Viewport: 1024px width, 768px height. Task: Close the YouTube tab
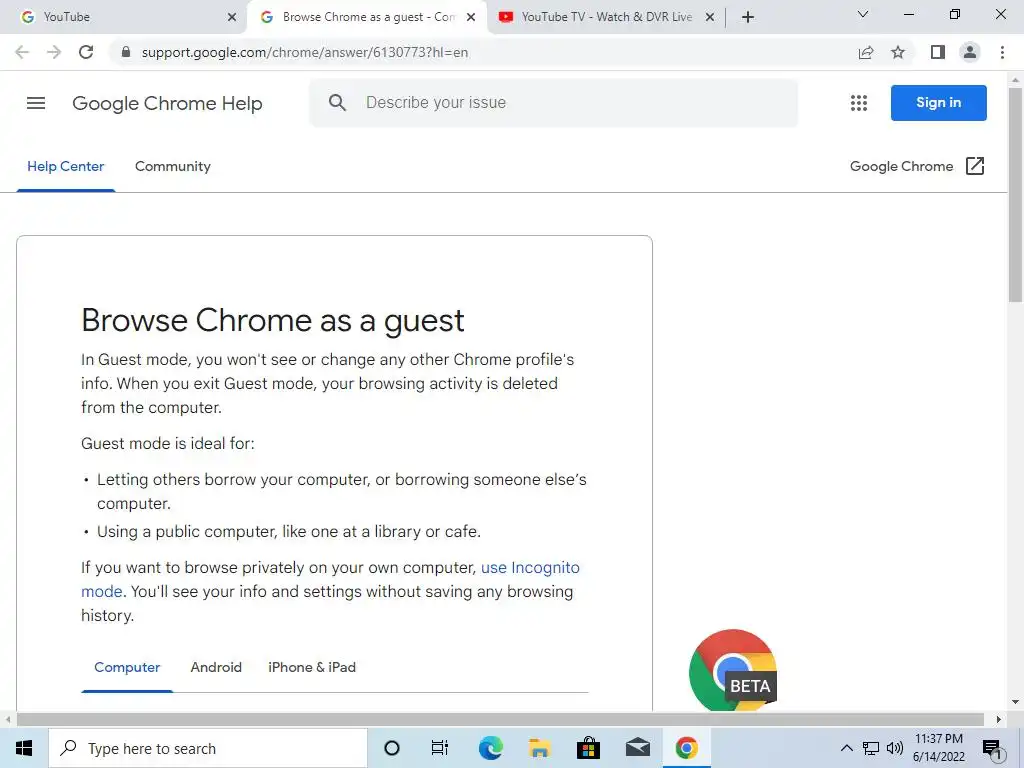click(x=232, y=17)
